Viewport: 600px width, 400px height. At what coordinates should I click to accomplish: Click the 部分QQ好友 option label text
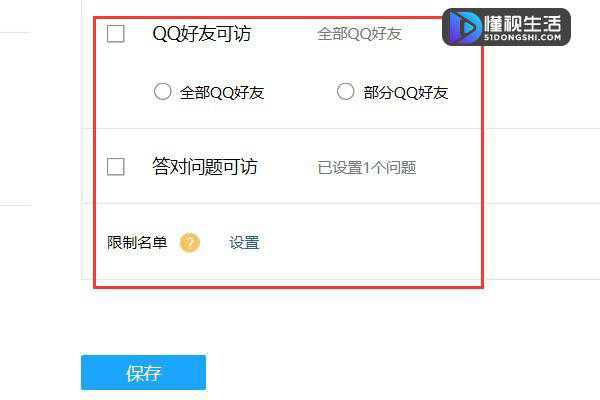406,92
